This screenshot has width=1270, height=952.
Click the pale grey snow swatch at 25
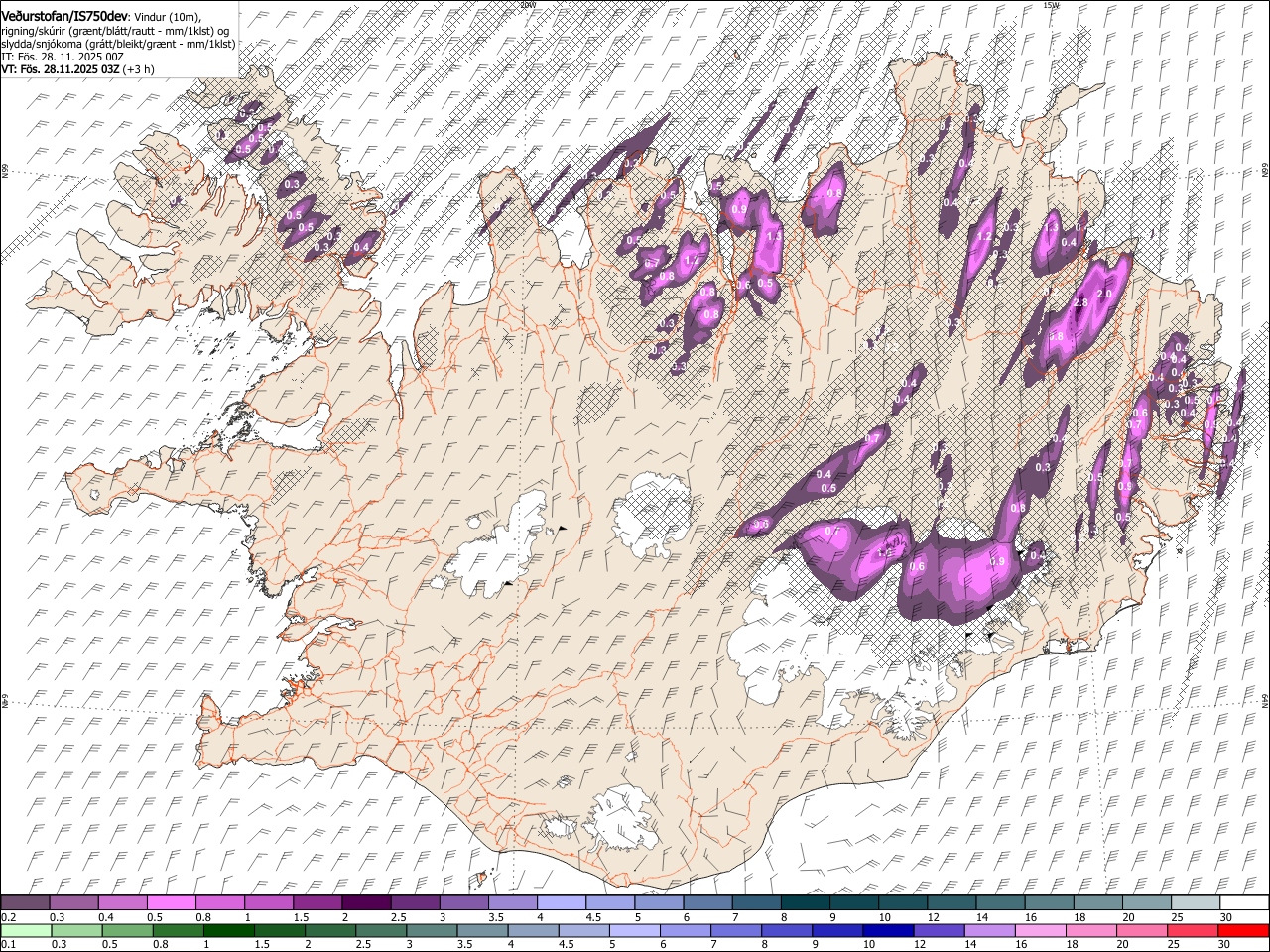pos(1195,902)
